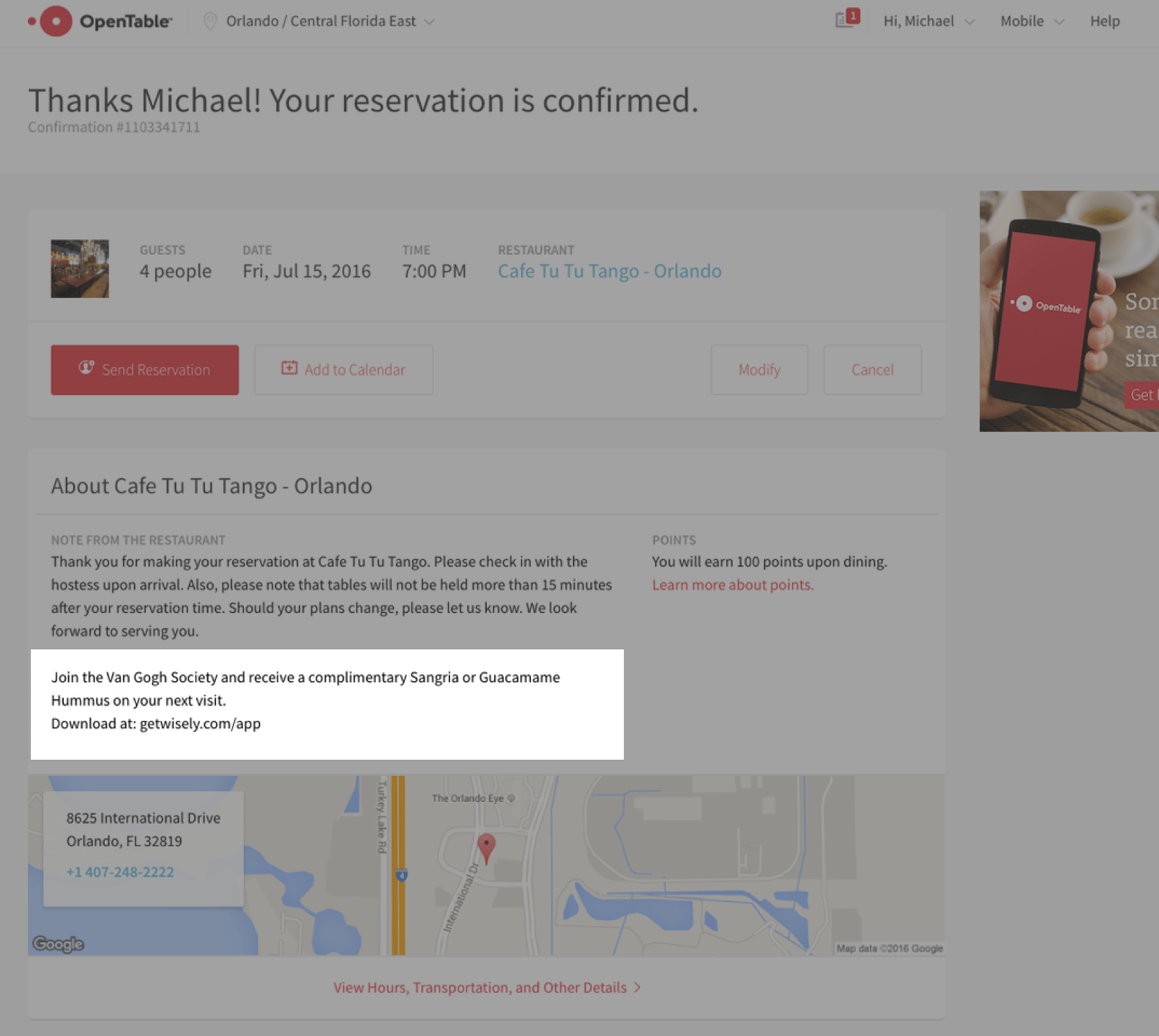This screenshot has height=1036, width=1159.
Task: Click the Send Reservation button
Action: tap(144, 369)
